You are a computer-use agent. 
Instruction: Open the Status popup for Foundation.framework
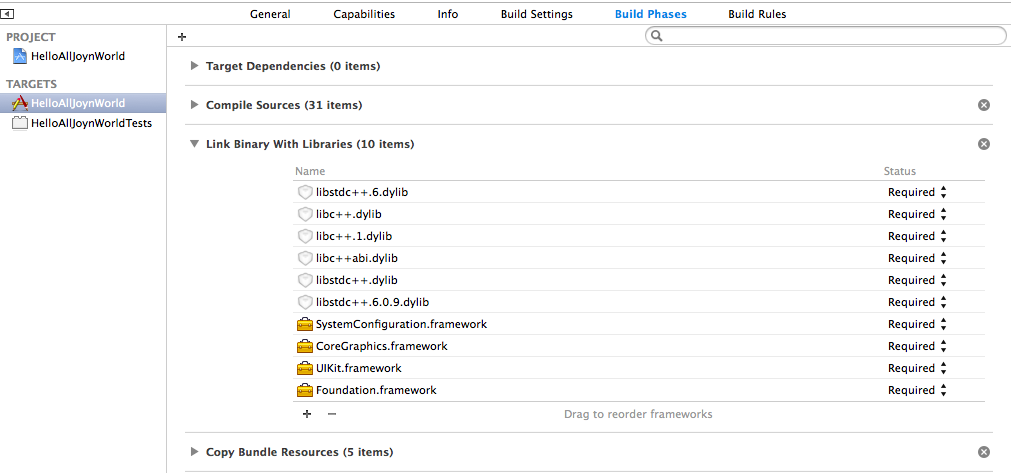click(x=917, y=390)
